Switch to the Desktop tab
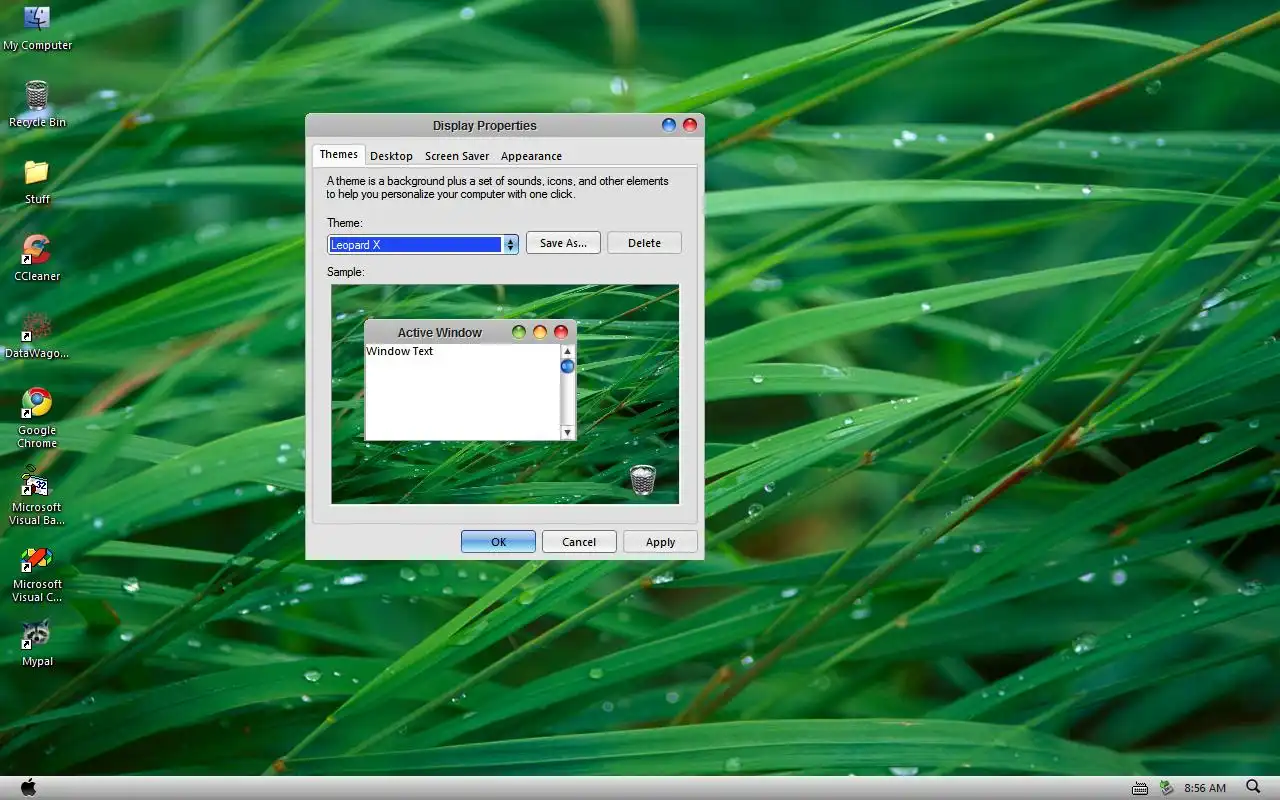The width and height of the screenshot is (1280, 800). [x=391, y=156]
